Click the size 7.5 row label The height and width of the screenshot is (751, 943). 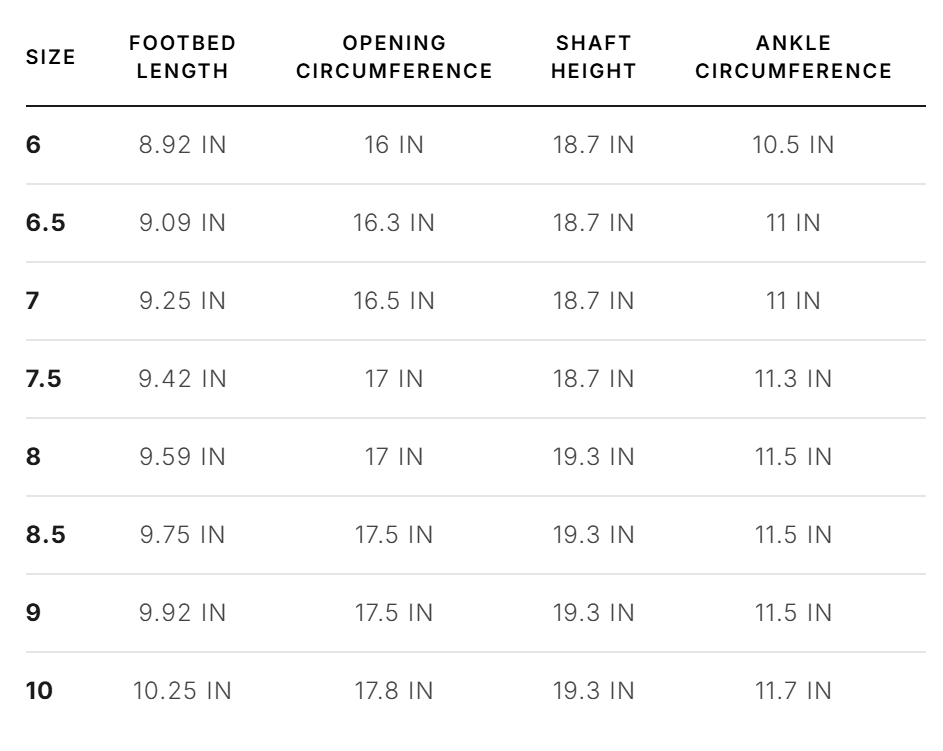tap(44, 379)
